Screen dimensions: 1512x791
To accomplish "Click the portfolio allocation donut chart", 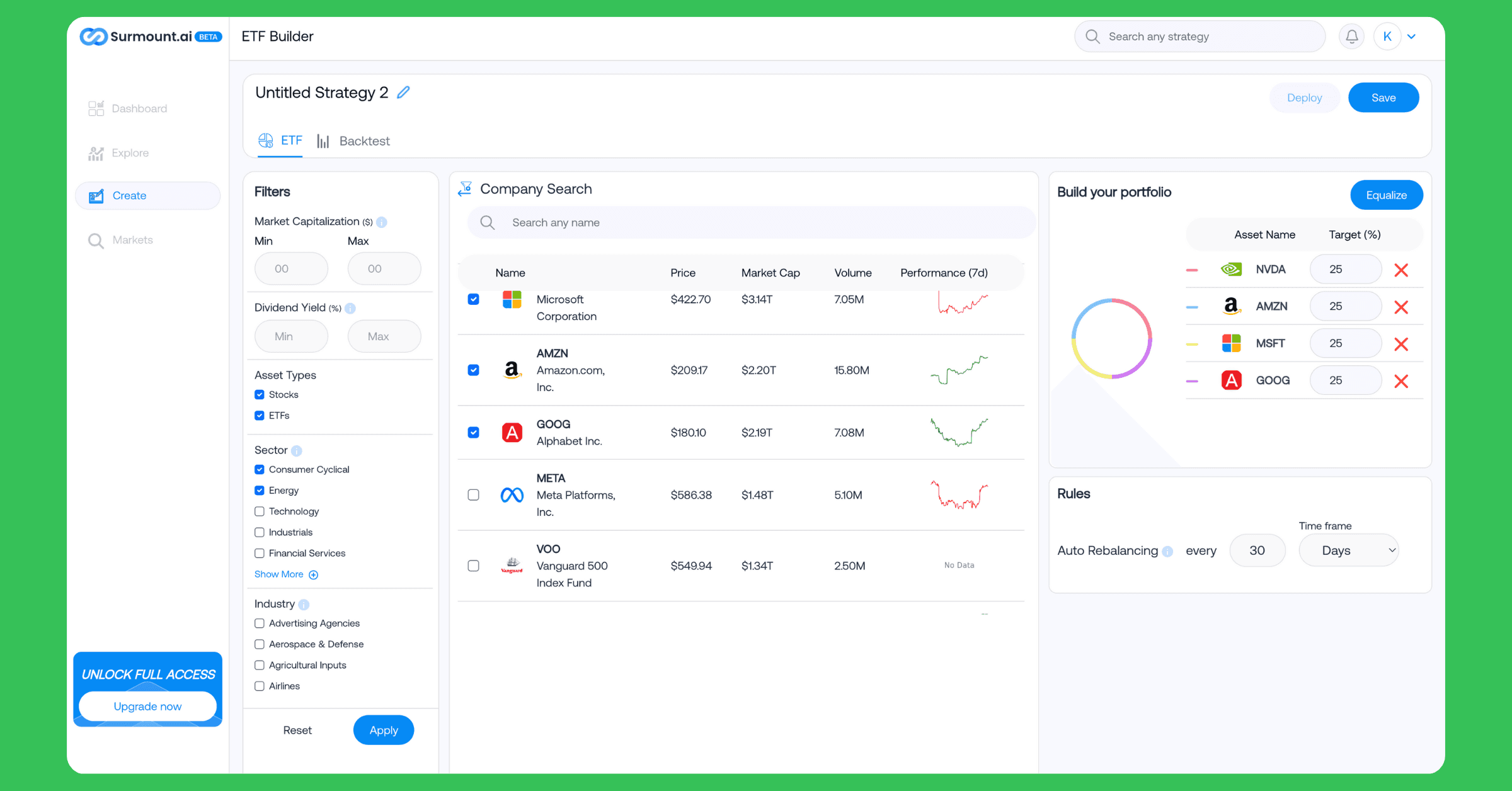I will [1111, 339].
